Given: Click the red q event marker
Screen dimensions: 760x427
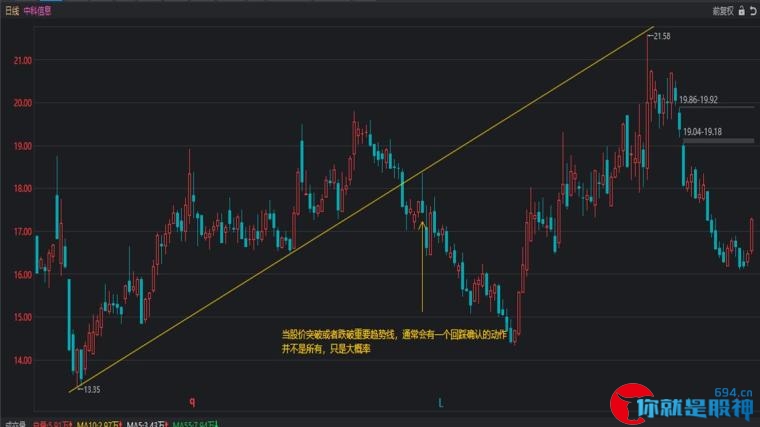Looking at the screenshot, I should pyautogui.click(x=192, y=401).
